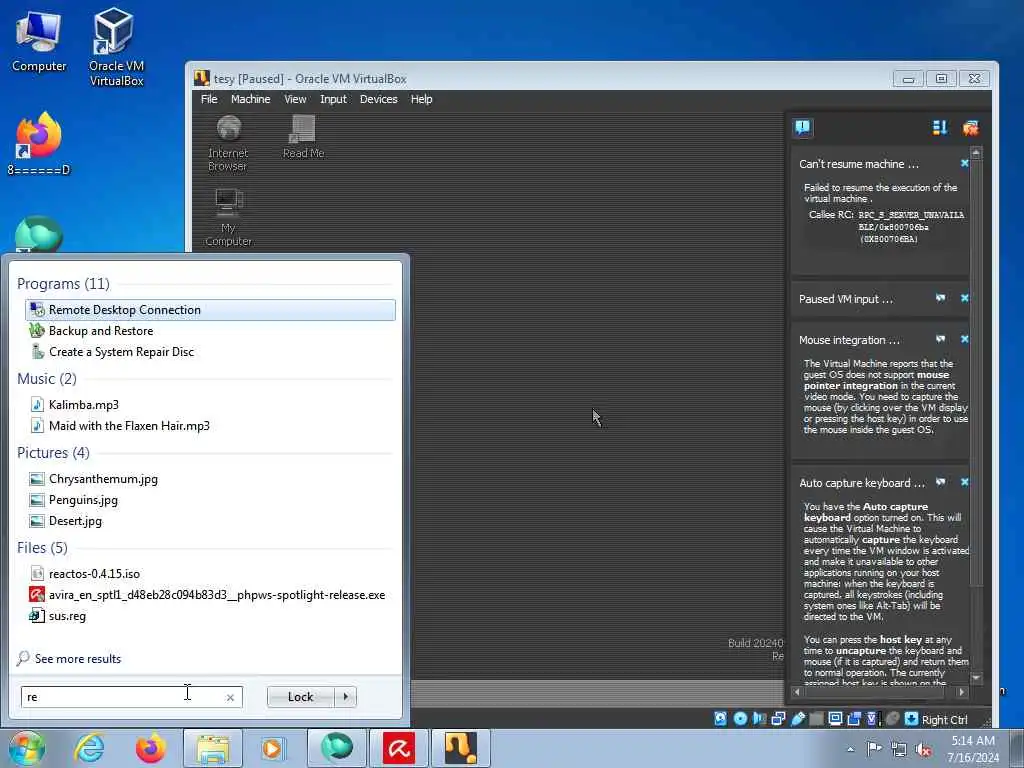Open the View menu in VirtualBox
The width and height of the screenshot is (1024, 768).
(295, 99)
